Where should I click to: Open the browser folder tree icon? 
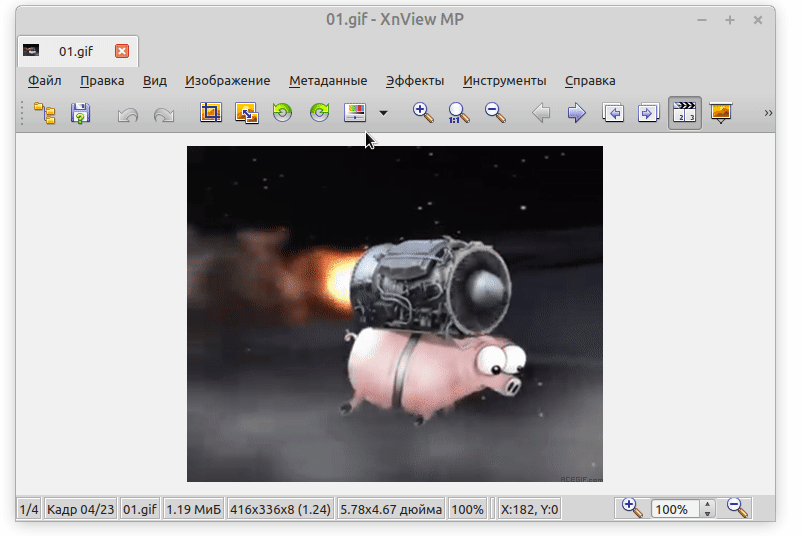45,113
